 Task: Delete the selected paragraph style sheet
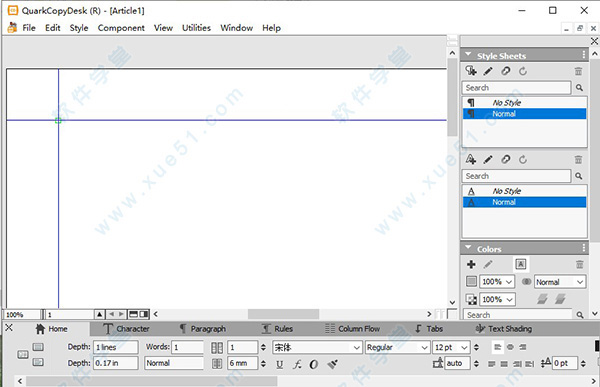[x=578, y=71]
